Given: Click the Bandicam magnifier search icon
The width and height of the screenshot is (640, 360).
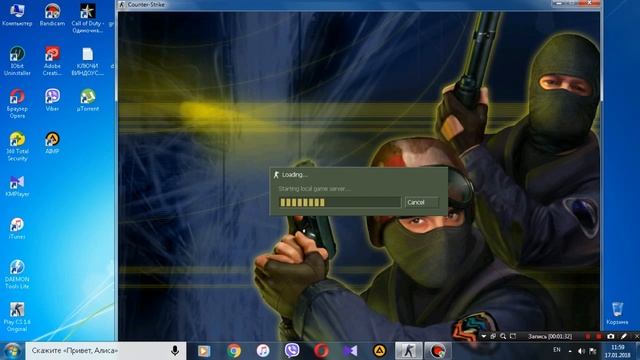Looking at the screenshot, I should (503, 336).
